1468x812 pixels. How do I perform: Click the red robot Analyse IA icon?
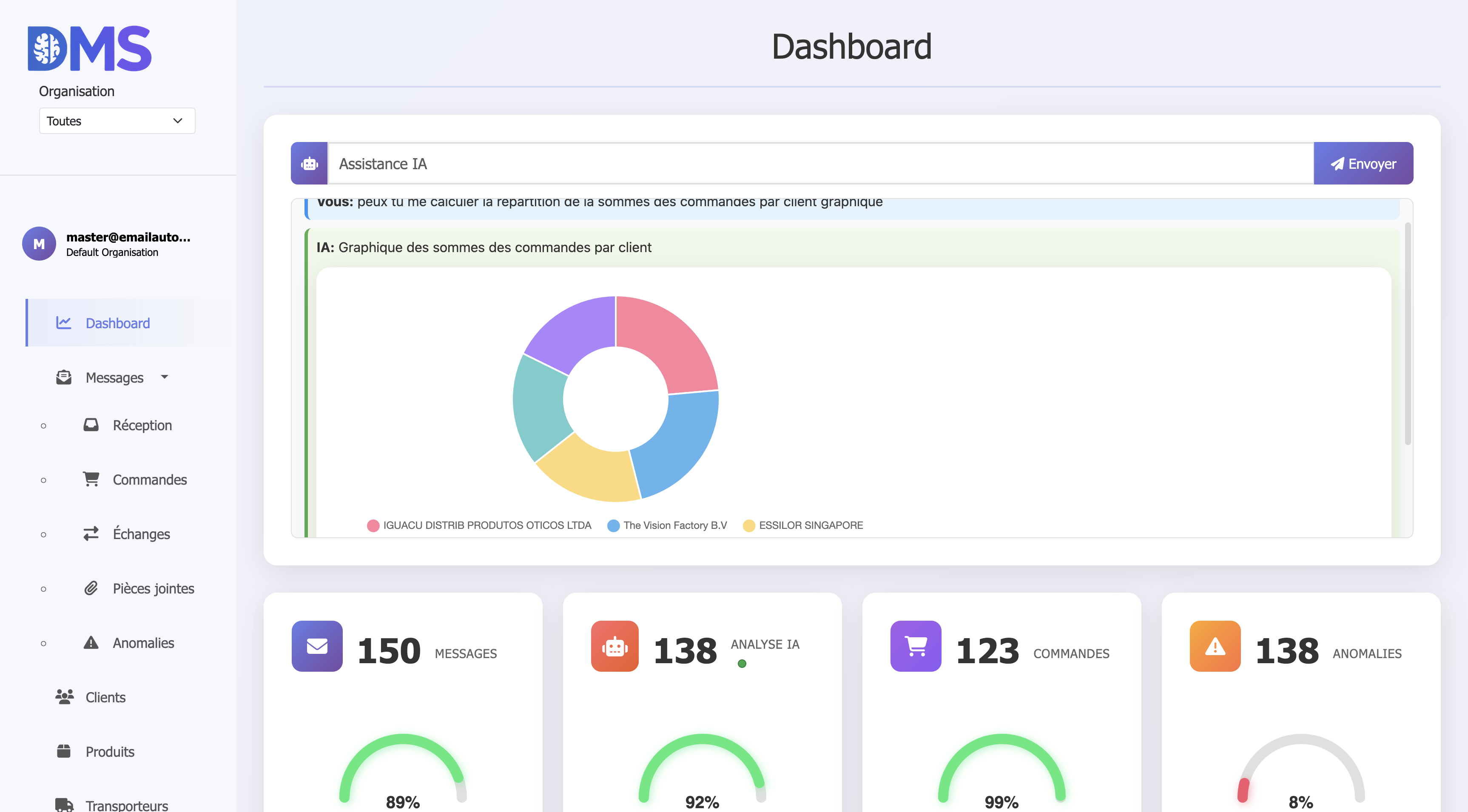pos(615,646)
